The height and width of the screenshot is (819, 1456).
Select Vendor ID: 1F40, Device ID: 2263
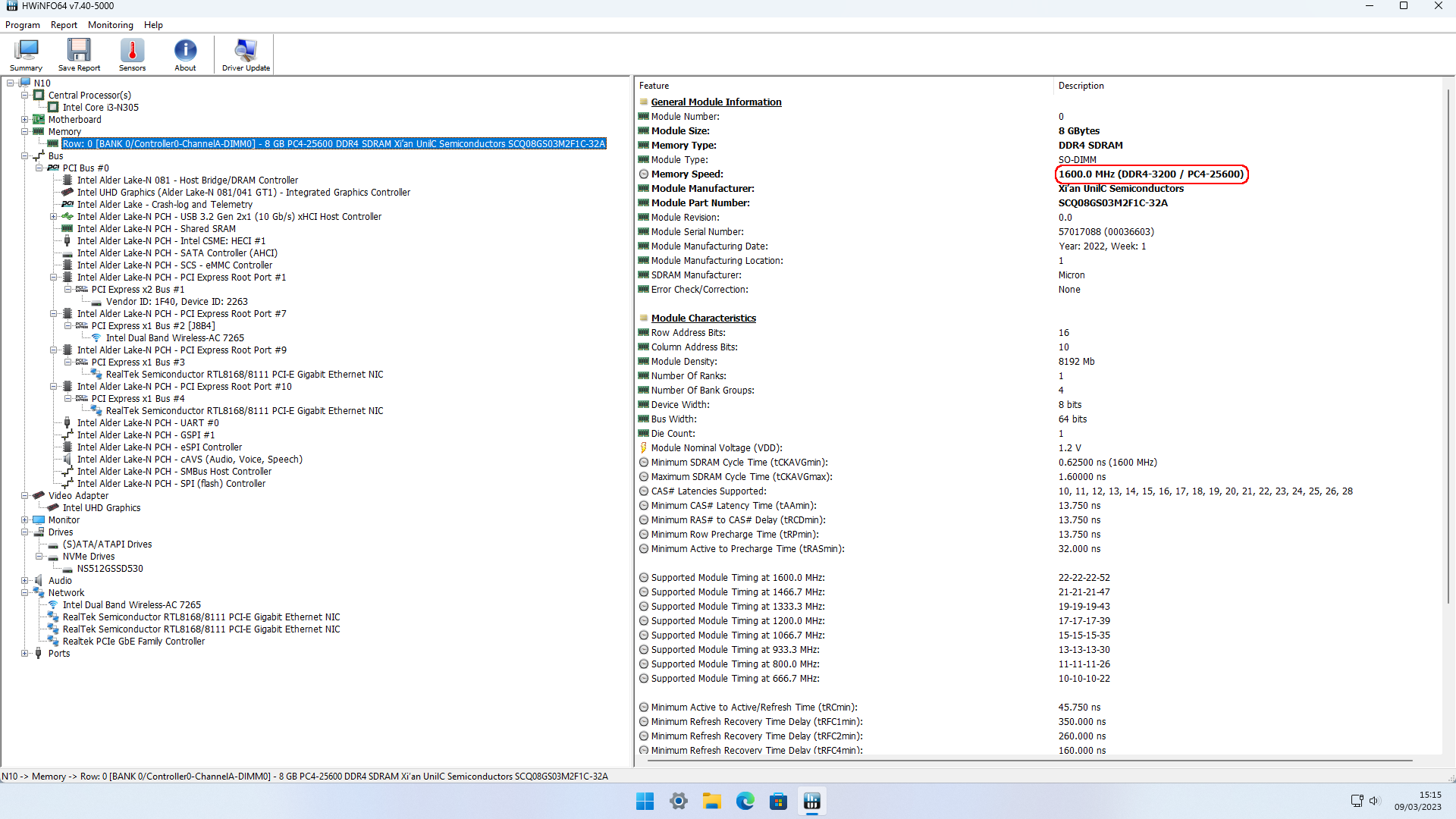(177, 302)
